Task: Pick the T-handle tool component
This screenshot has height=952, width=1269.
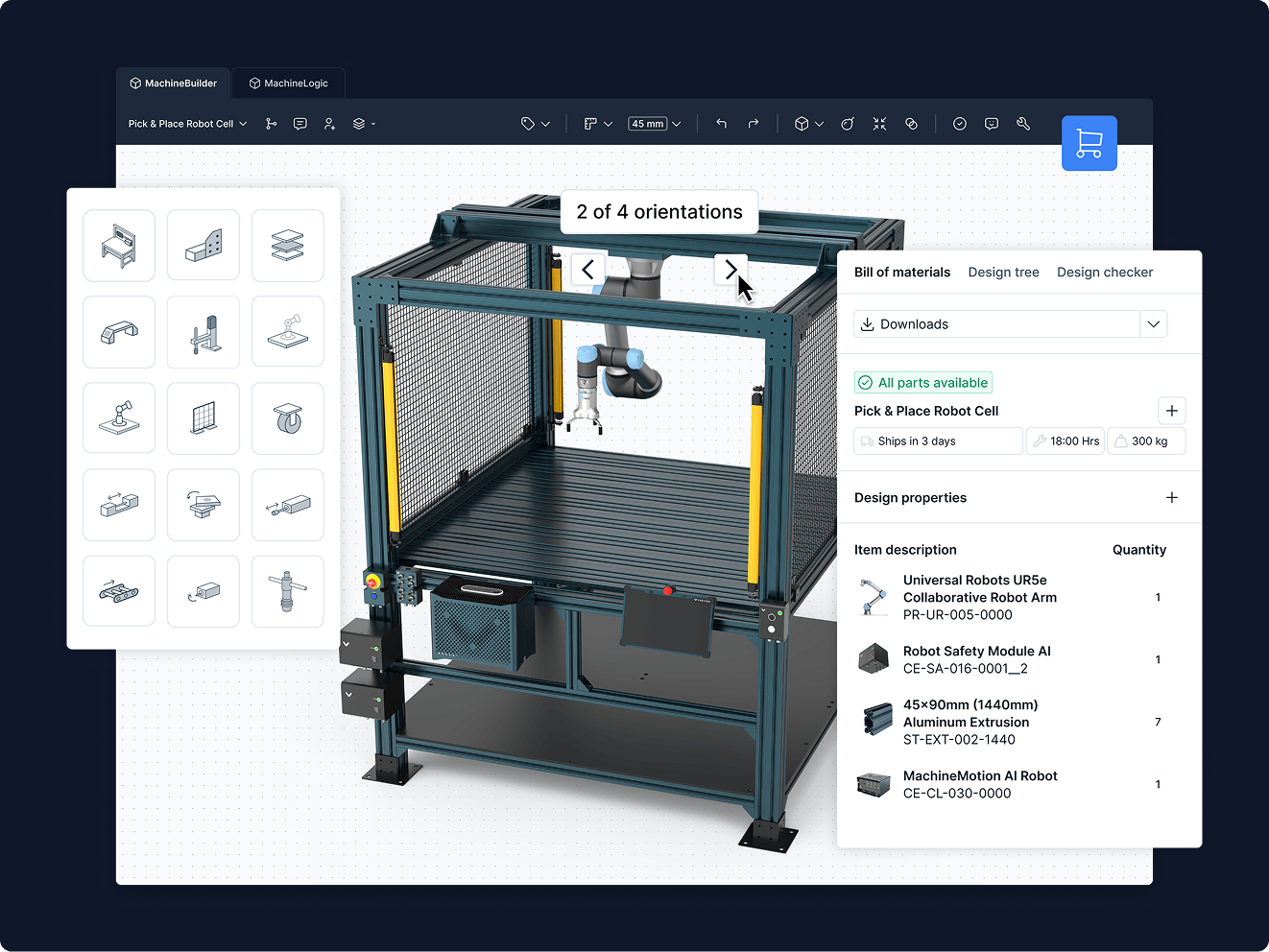Action: [x=288, y=591]
